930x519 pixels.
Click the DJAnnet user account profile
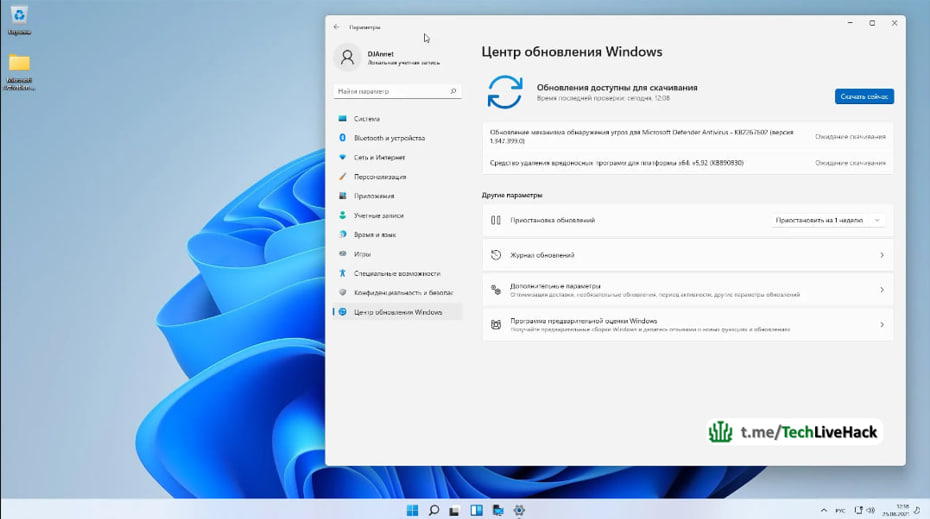pyautogui.click(x=388, y=58)
